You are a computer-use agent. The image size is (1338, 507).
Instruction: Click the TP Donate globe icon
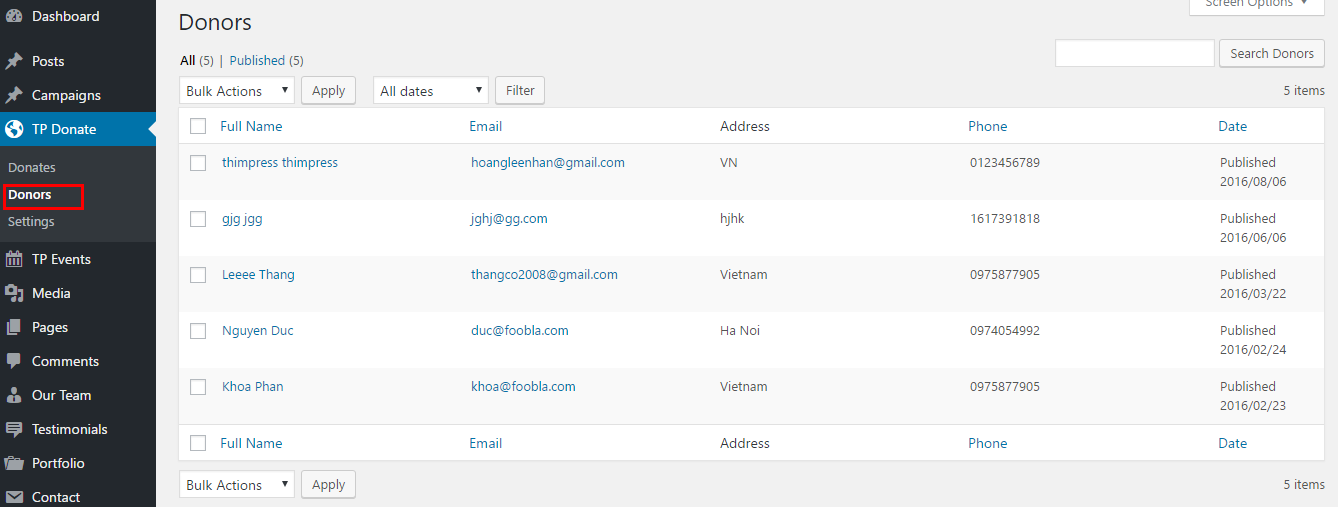pos(14,129)
